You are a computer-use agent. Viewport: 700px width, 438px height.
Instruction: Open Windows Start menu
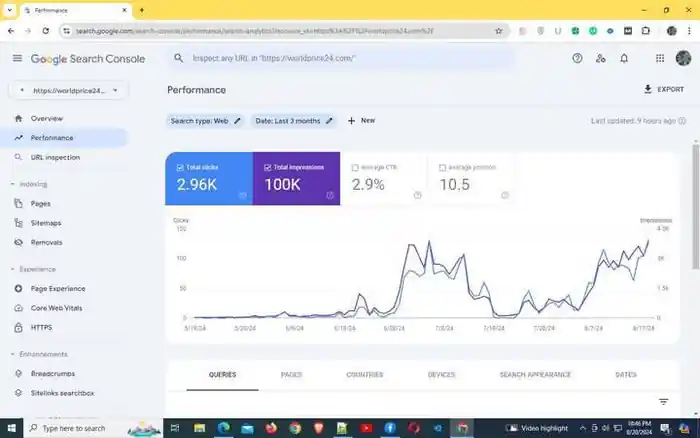[12, 428]
